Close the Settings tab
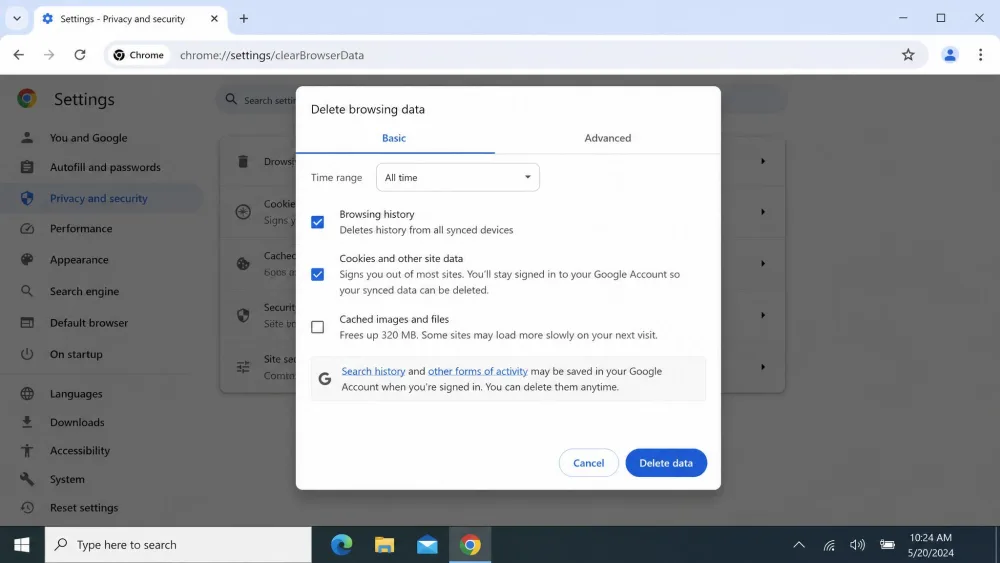The width and height of the screenshot is (1000, 563). point(214,18)
